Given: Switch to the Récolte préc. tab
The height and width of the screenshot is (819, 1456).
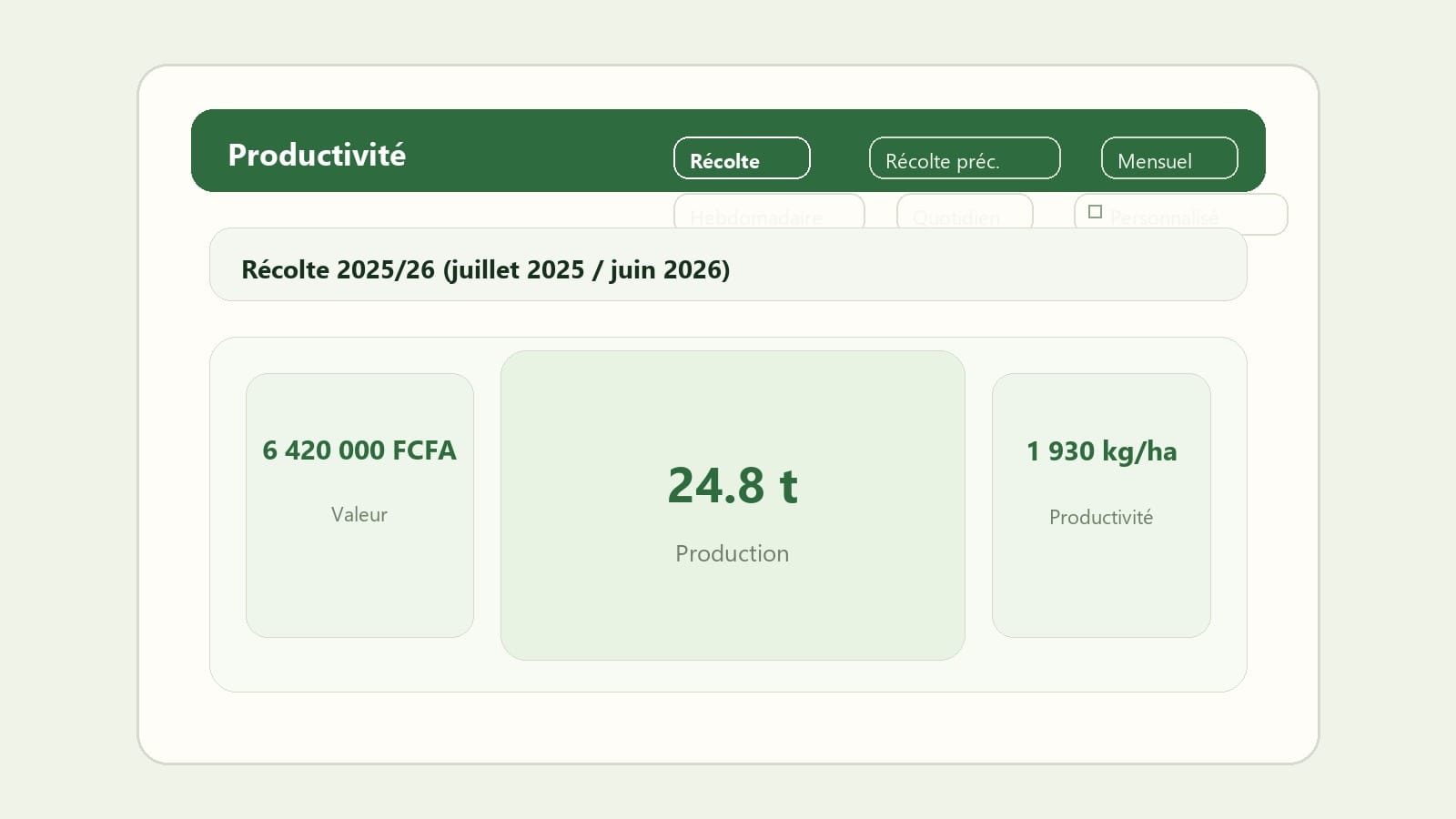Looking at the screenshot, I should [964, 159].
